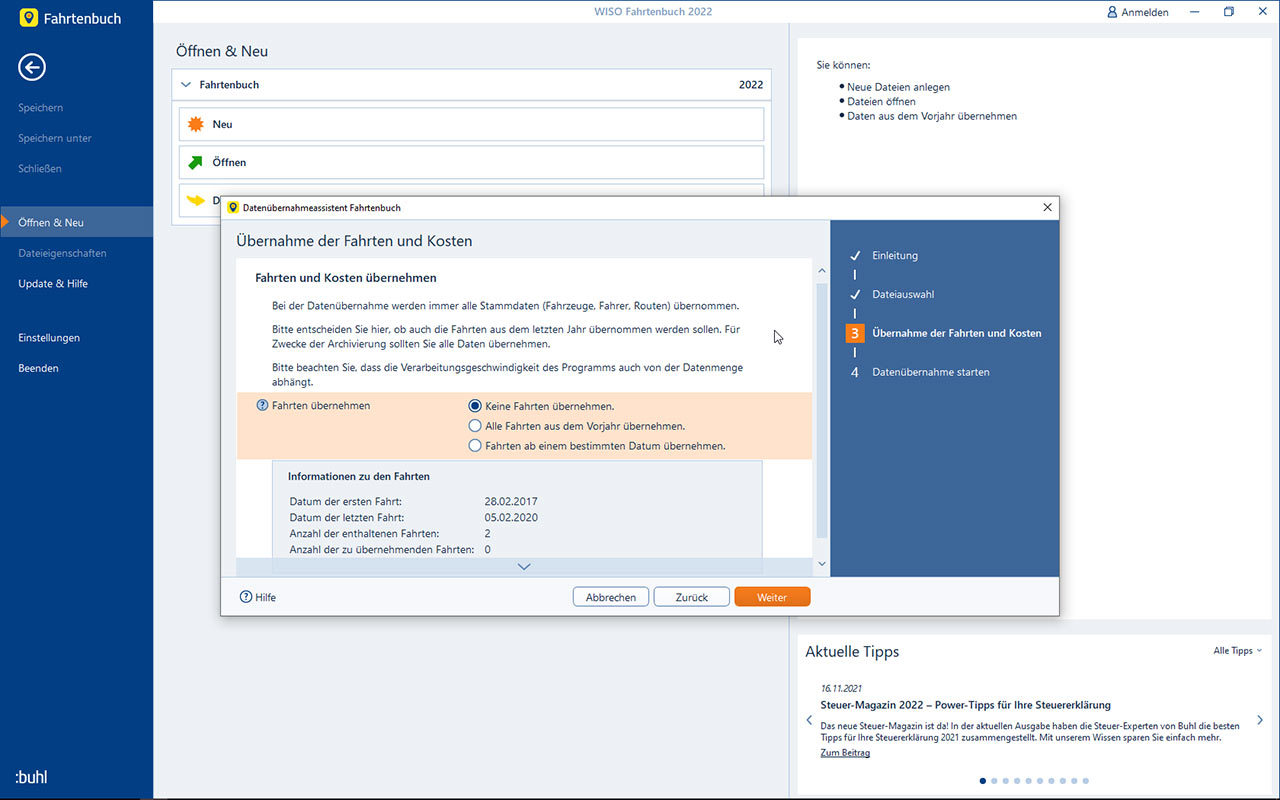Image resolution: width=1280 pixels, height=800 pixels.
Task: Click the dialog title bar app icon
Action: [234, 208]
